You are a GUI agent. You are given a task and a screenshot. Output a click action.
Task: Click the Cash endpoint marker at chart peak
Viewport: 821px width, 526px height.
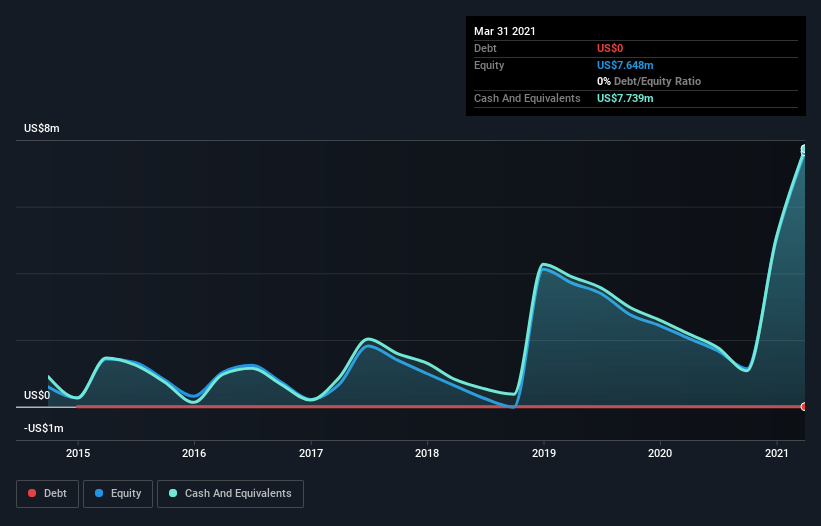click(x=804, y=150)
